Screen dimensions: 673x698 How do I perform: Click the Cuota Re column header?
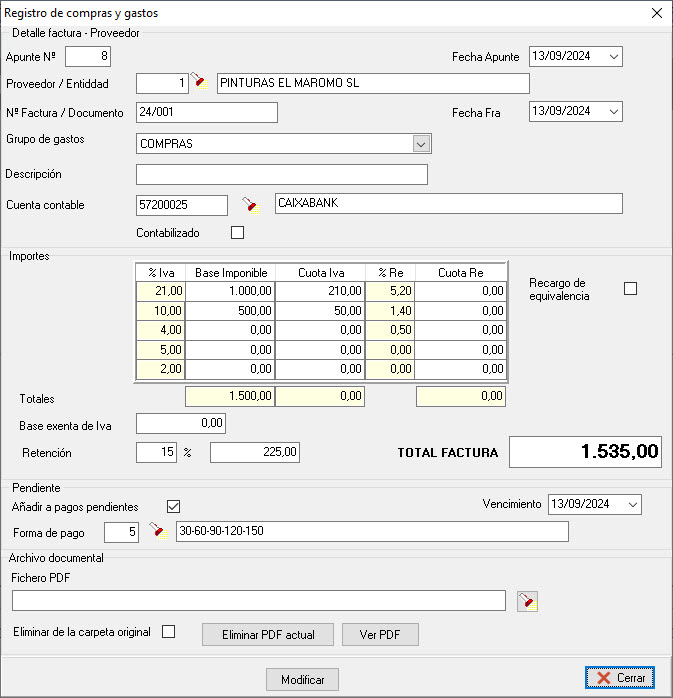click(461, 272)
